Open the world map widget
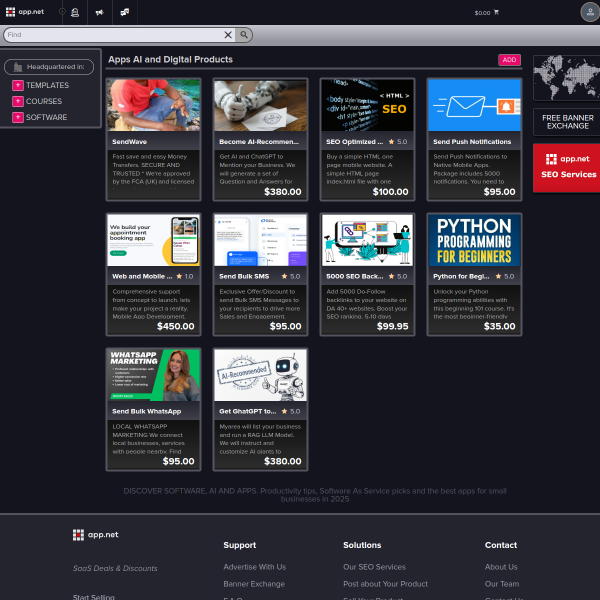The image size is (600, 600). [x=567, y=78]
